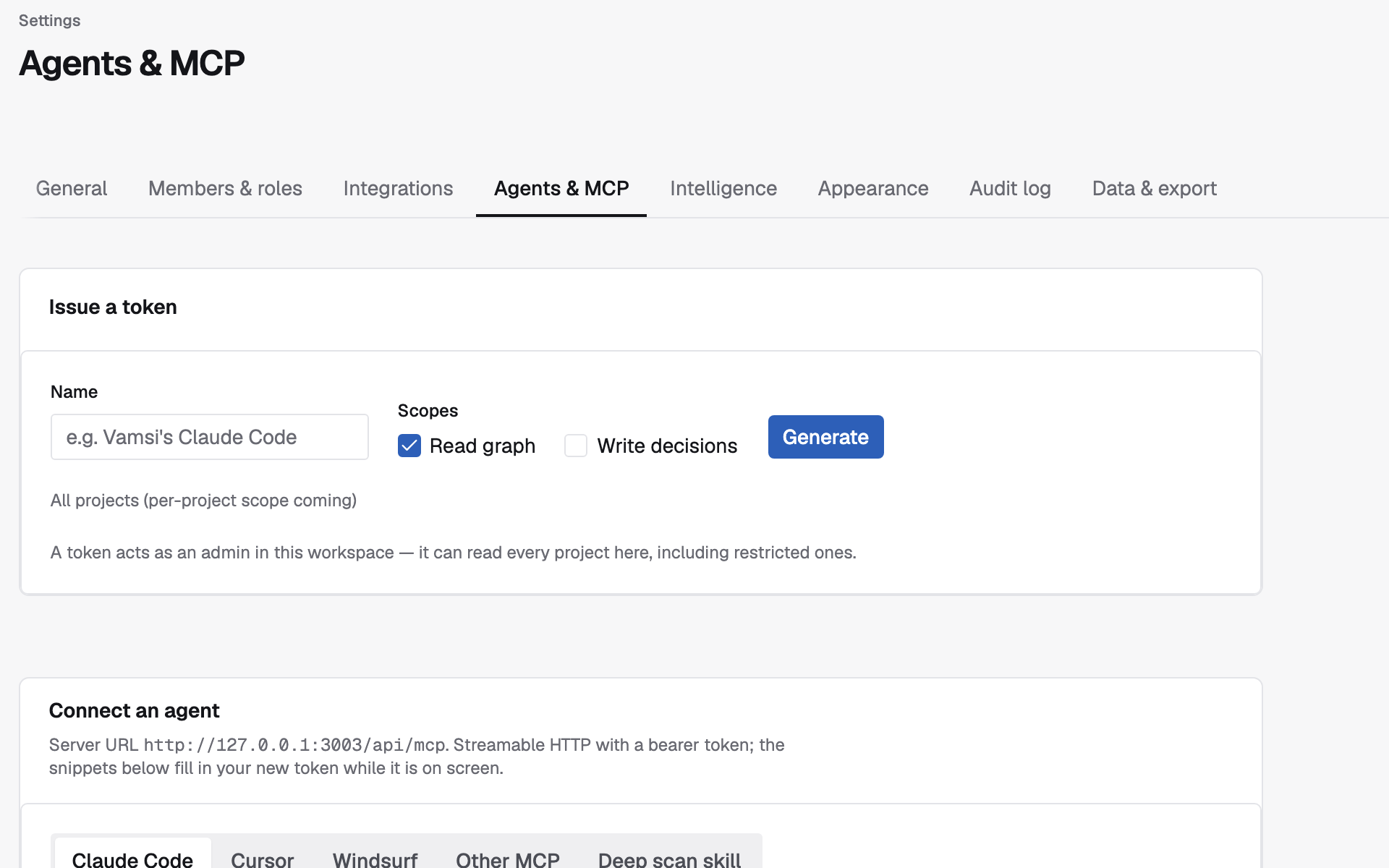1389x868 pixels.
Task: Switch to Members & roles tab
Action: [225, 188]
